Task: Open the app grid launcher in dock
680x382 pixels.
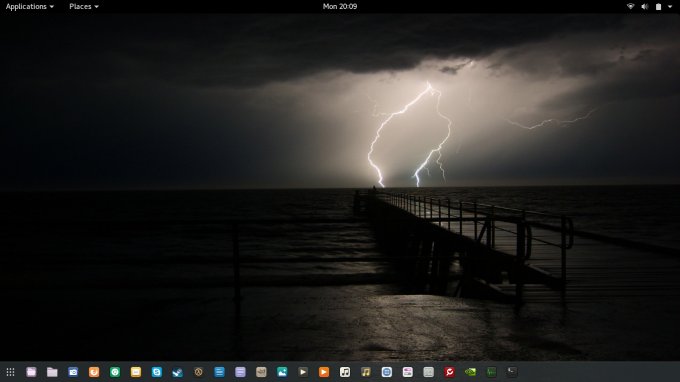Action: [x=10, y=372]
